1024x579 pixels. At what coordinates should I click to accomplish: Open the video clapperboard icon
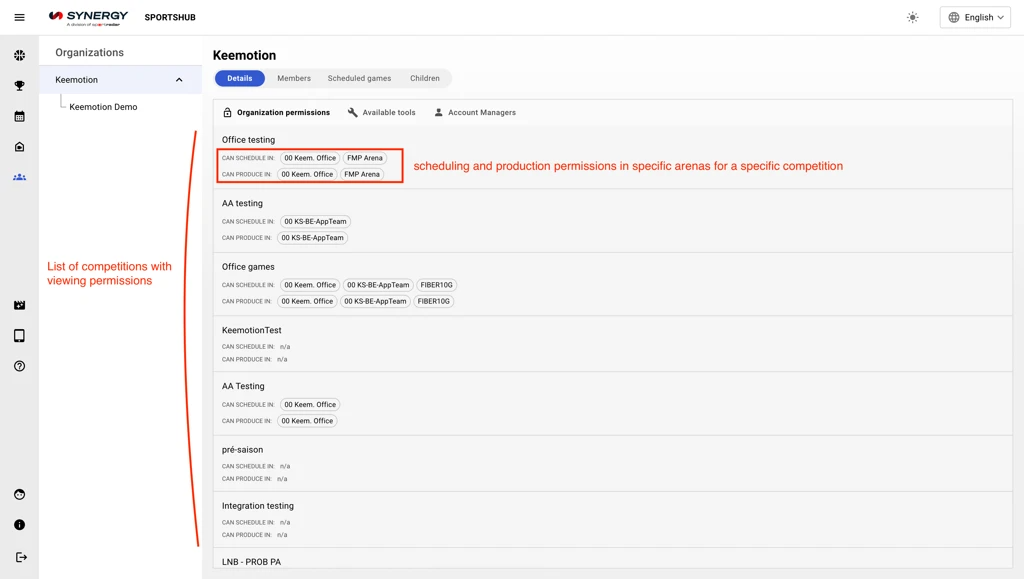click(x=20, y=305)
